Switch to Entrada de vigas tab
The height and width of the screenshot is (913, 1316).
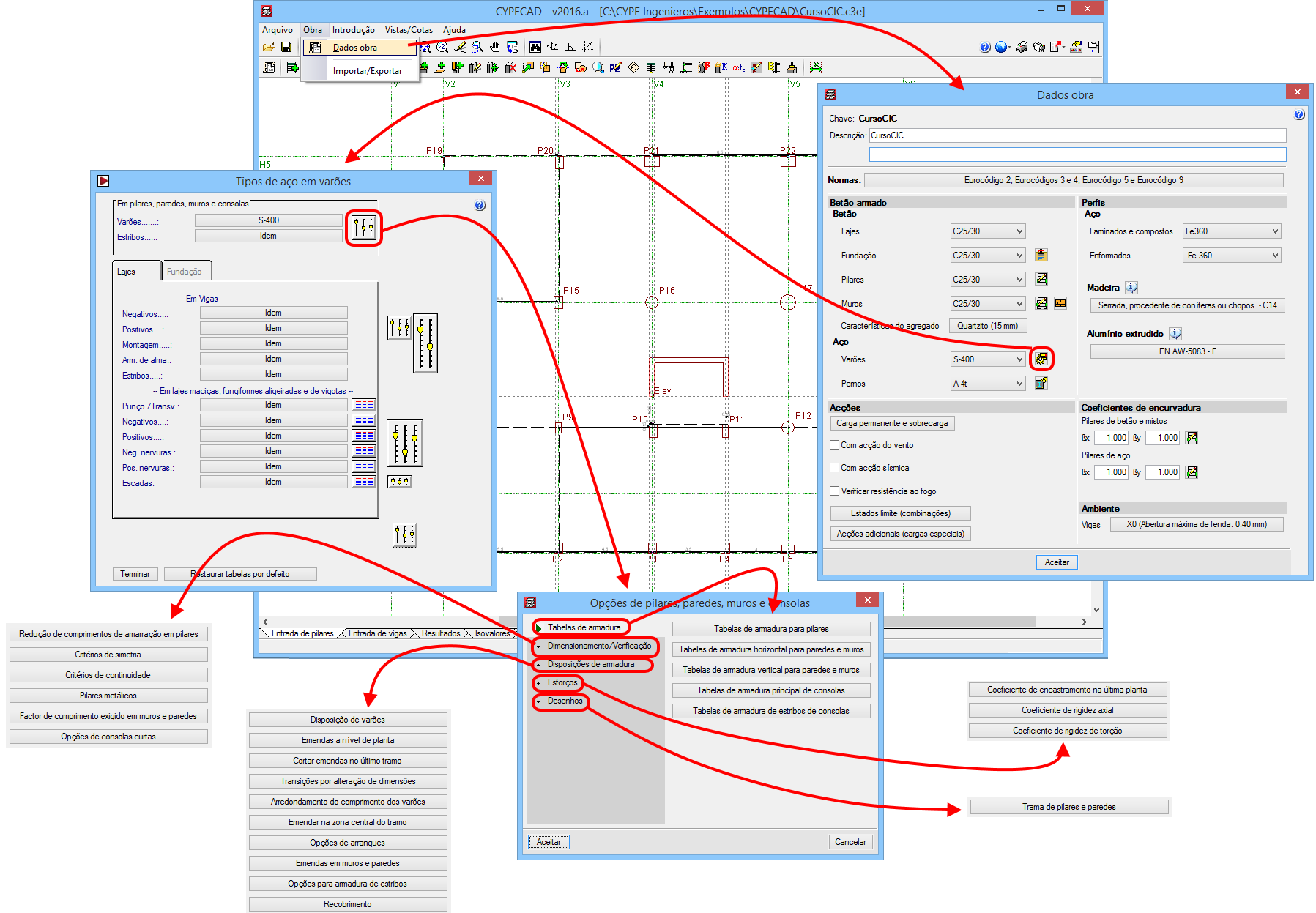pos(377,633)
